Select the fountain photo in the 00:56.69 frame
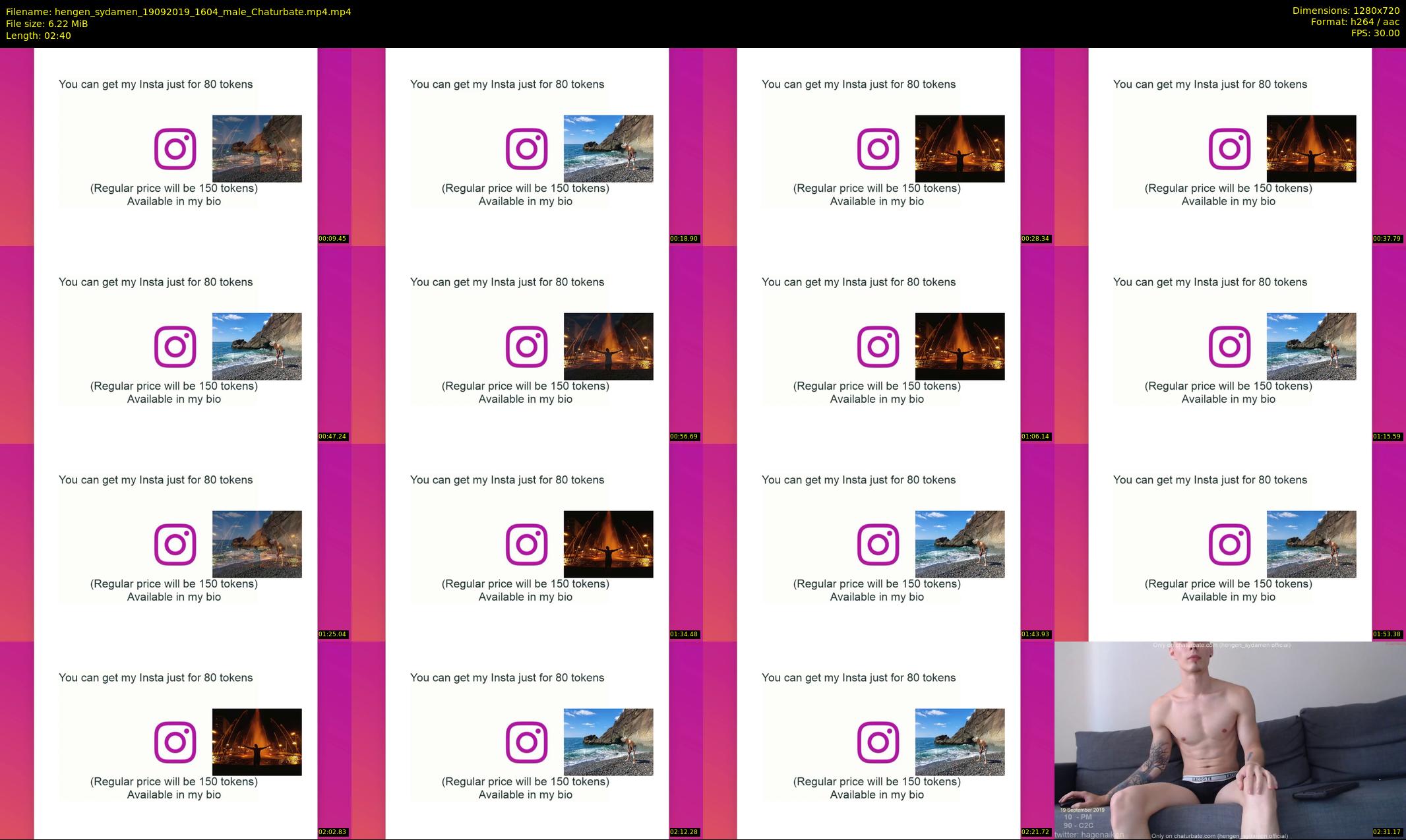Screen dimensions: 1406x840 coord(609,347)
